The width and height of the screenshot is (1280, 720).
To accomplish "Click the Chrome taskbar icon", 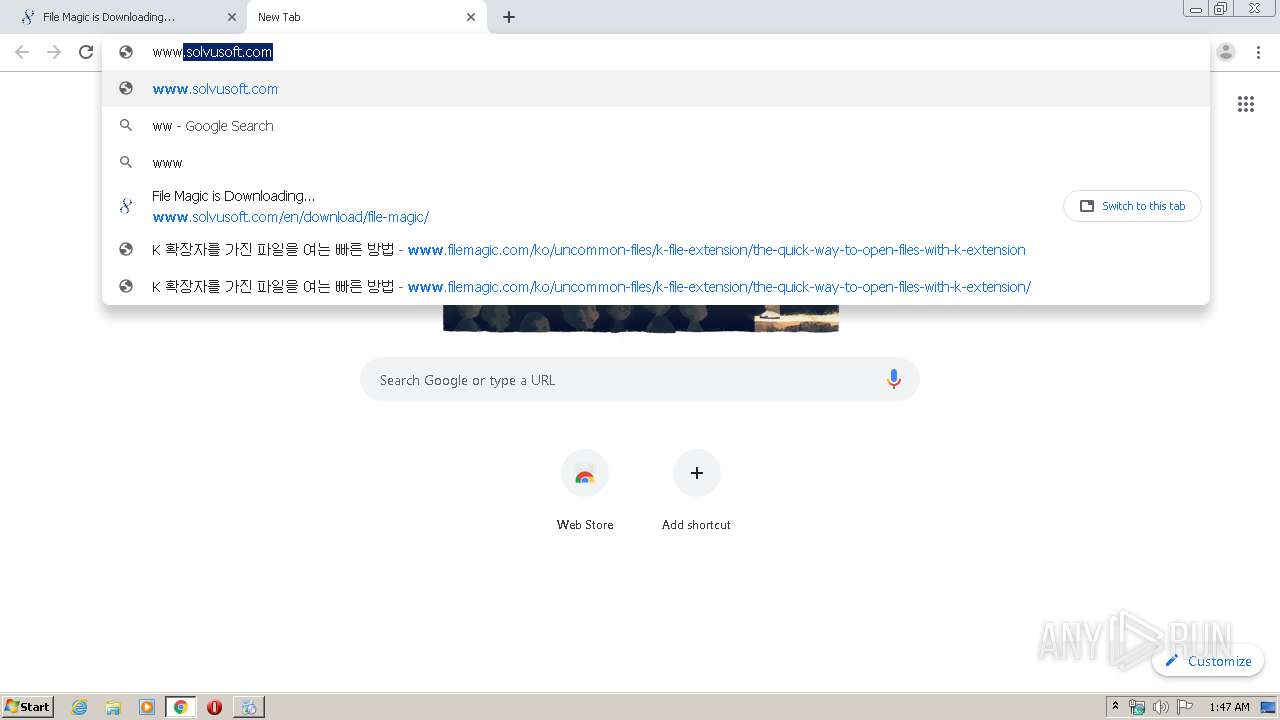I will point(181,707).
